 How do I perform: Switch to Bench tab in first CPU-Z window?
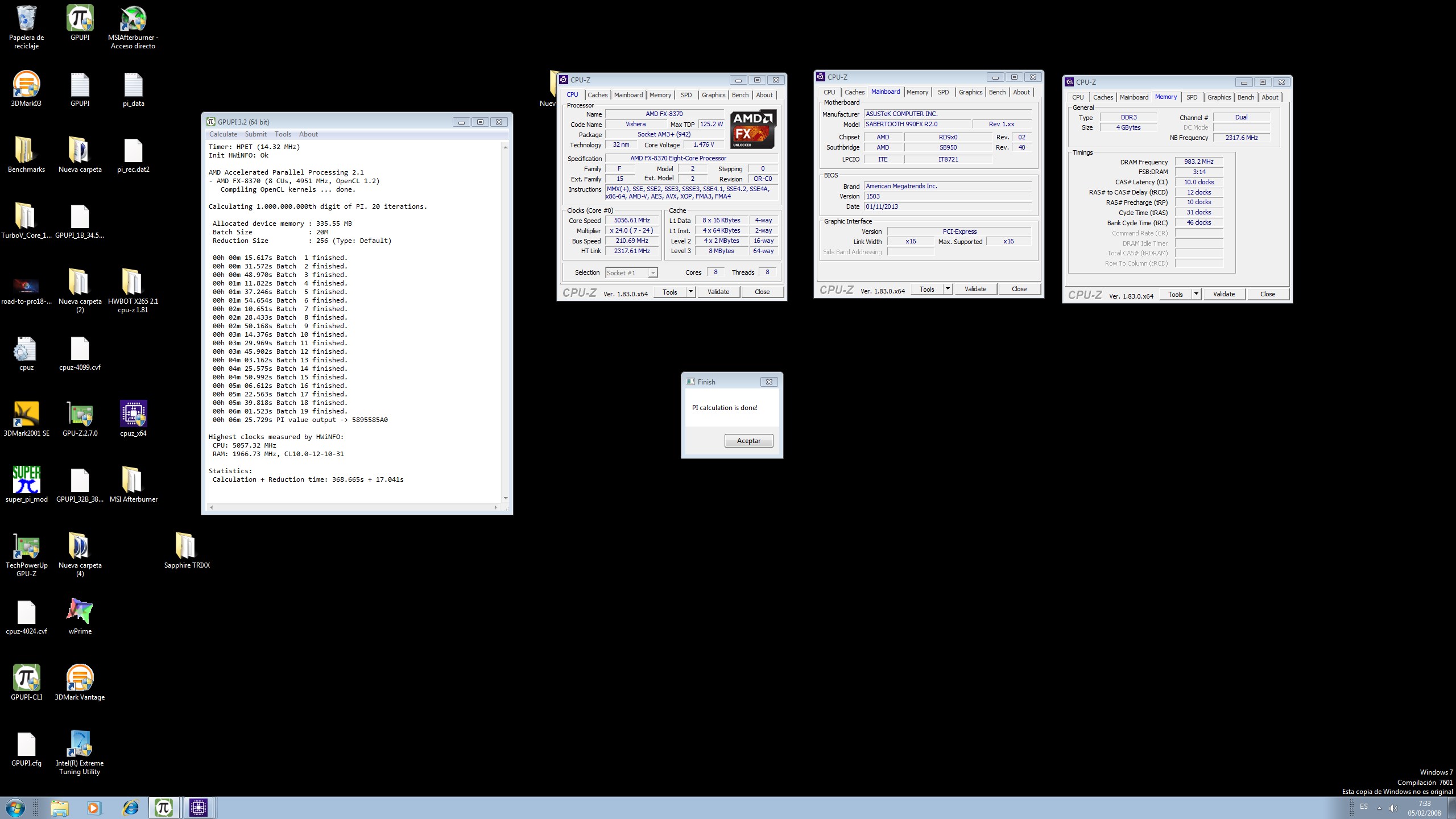(740, 95)
